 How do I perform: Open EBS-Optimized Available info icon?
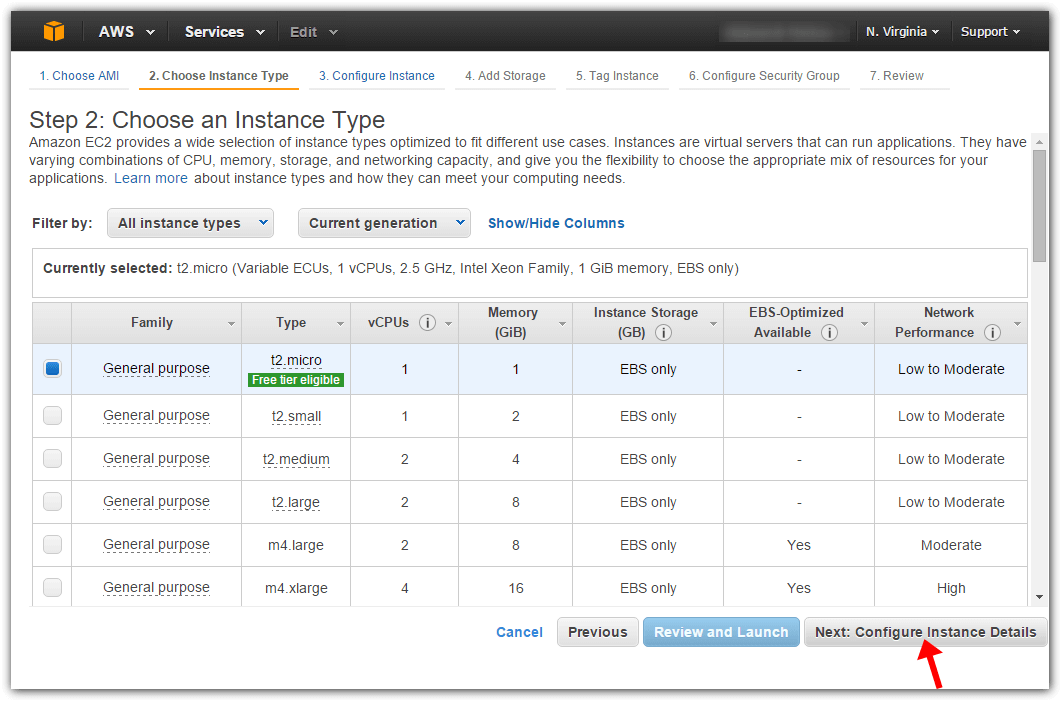click(830, 333)
